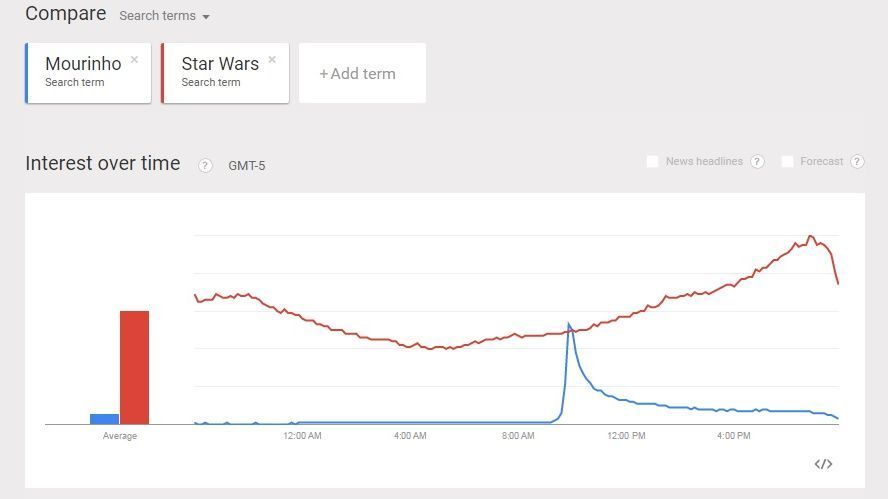This screenshot has height=499, width=888.
Task: Click the Star Wars line's highest peak
Action: click(810, 237)
